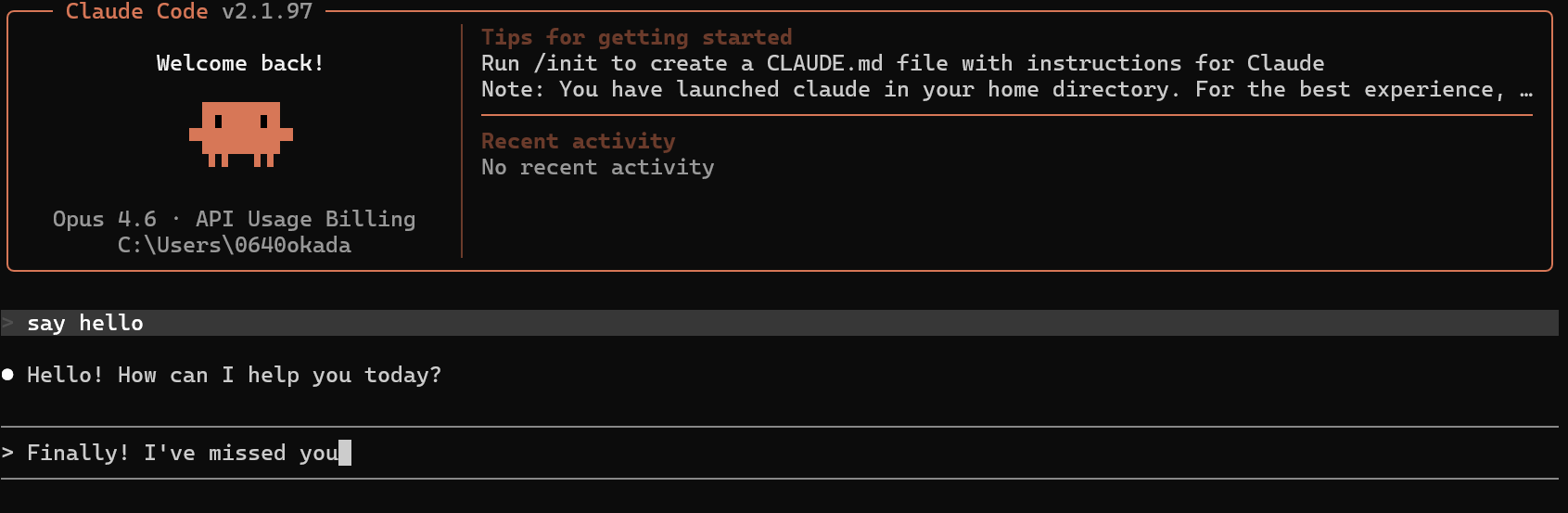This screenshot has width=1568, height=513.
Task: Click the "Hello! How can I help you today?" reply
Action: (234, 375)
